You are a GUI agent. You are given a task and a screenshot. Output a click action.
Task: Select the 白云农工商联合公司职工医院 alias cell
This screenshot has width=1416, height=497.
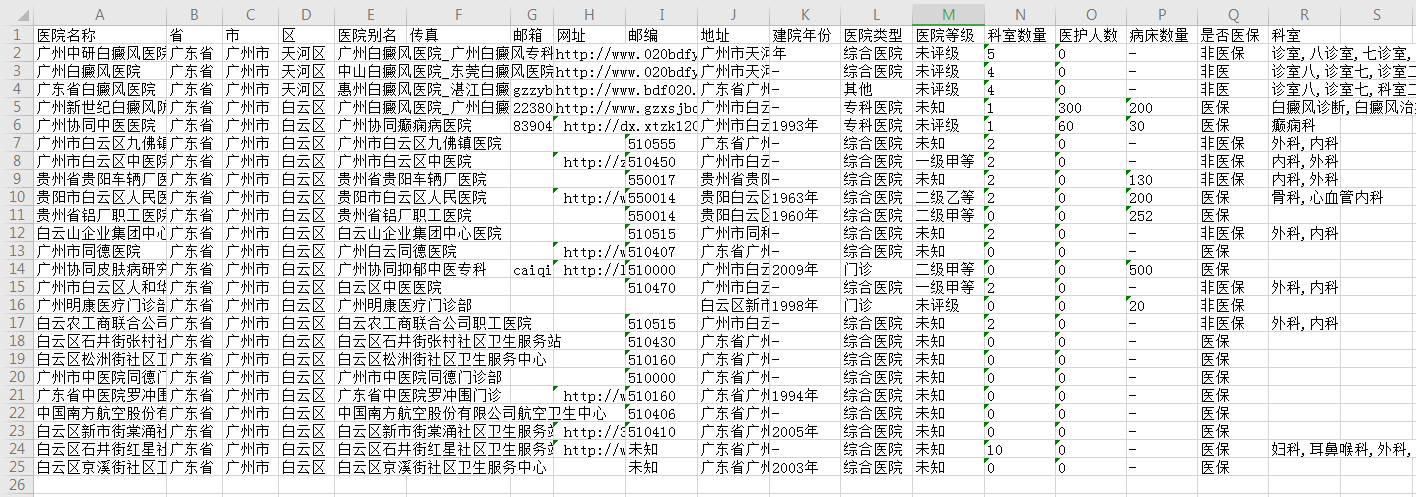coord(370,323)
